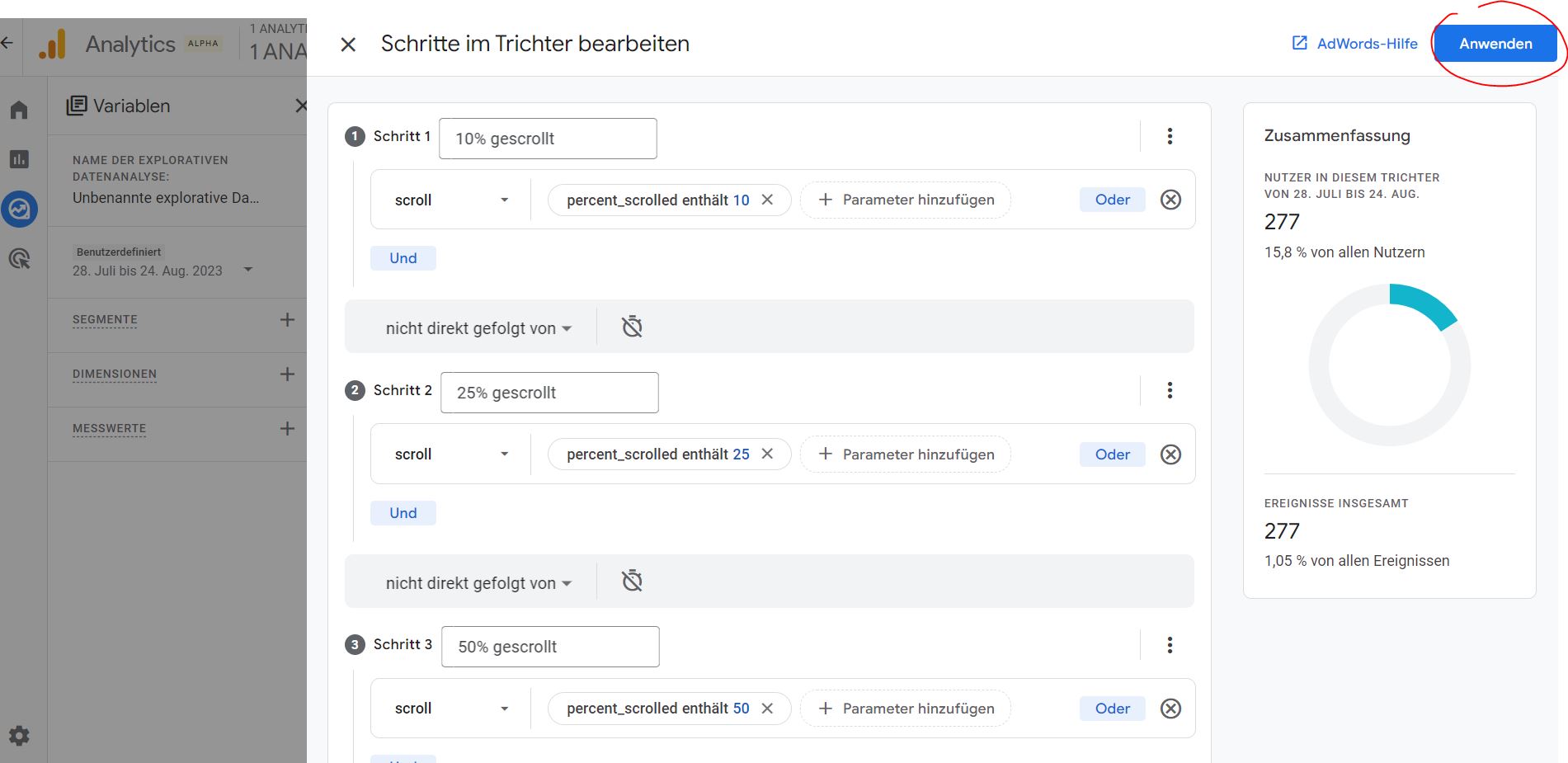
Task: Click the Anwenden button
Action: coord(1495,43)
